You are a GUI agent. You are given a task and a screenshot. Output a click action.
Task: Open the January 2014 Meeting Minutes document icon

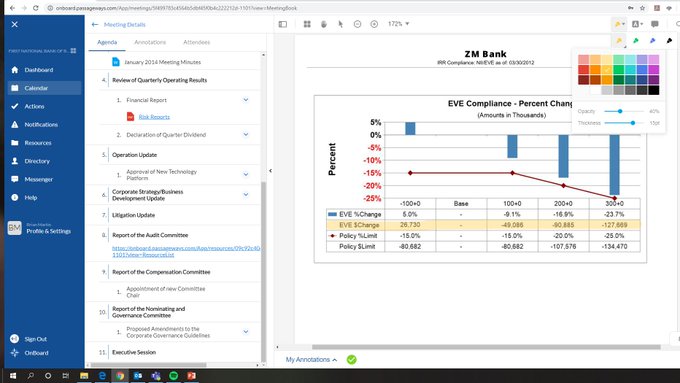point(116,62)
